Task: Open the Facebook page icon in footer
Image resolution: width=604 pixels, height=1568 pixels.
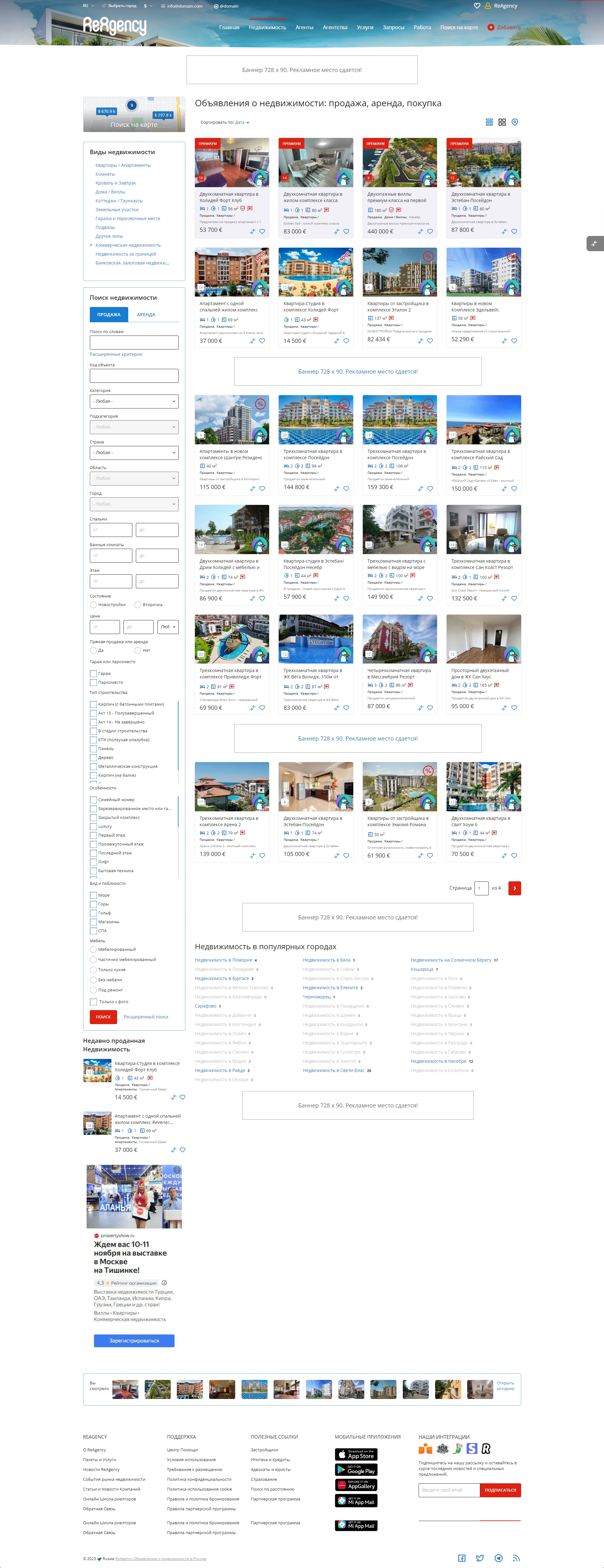Action: pos(461,1558)
